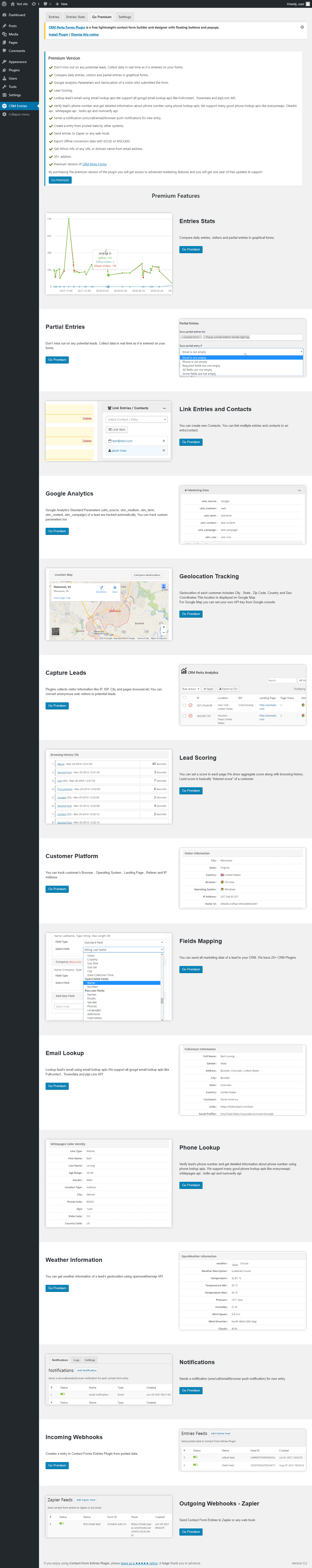The width and height of the screenshot is (312, 1568).
Task: Open the New content menu
Action: point(61,4)
